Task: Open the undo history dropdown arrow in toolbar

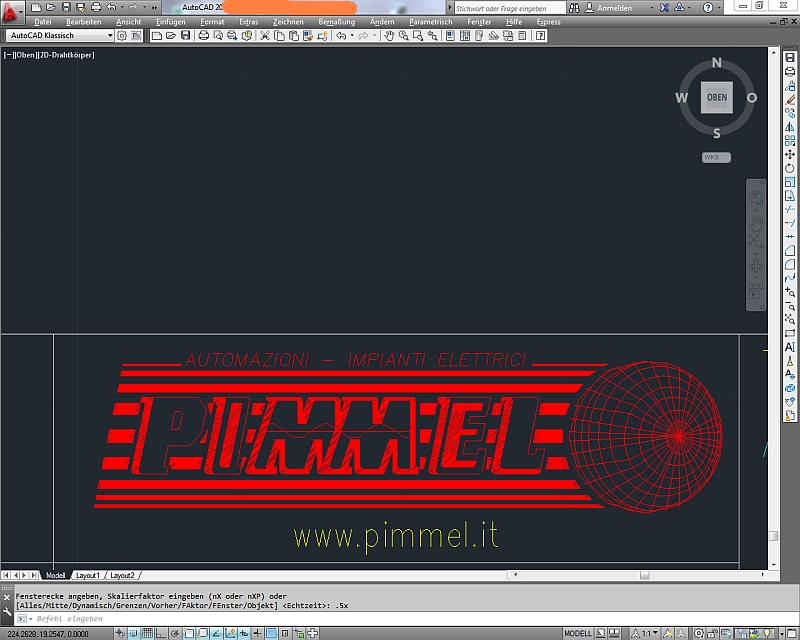Action: pyautogui.click(x=352, y=36)
